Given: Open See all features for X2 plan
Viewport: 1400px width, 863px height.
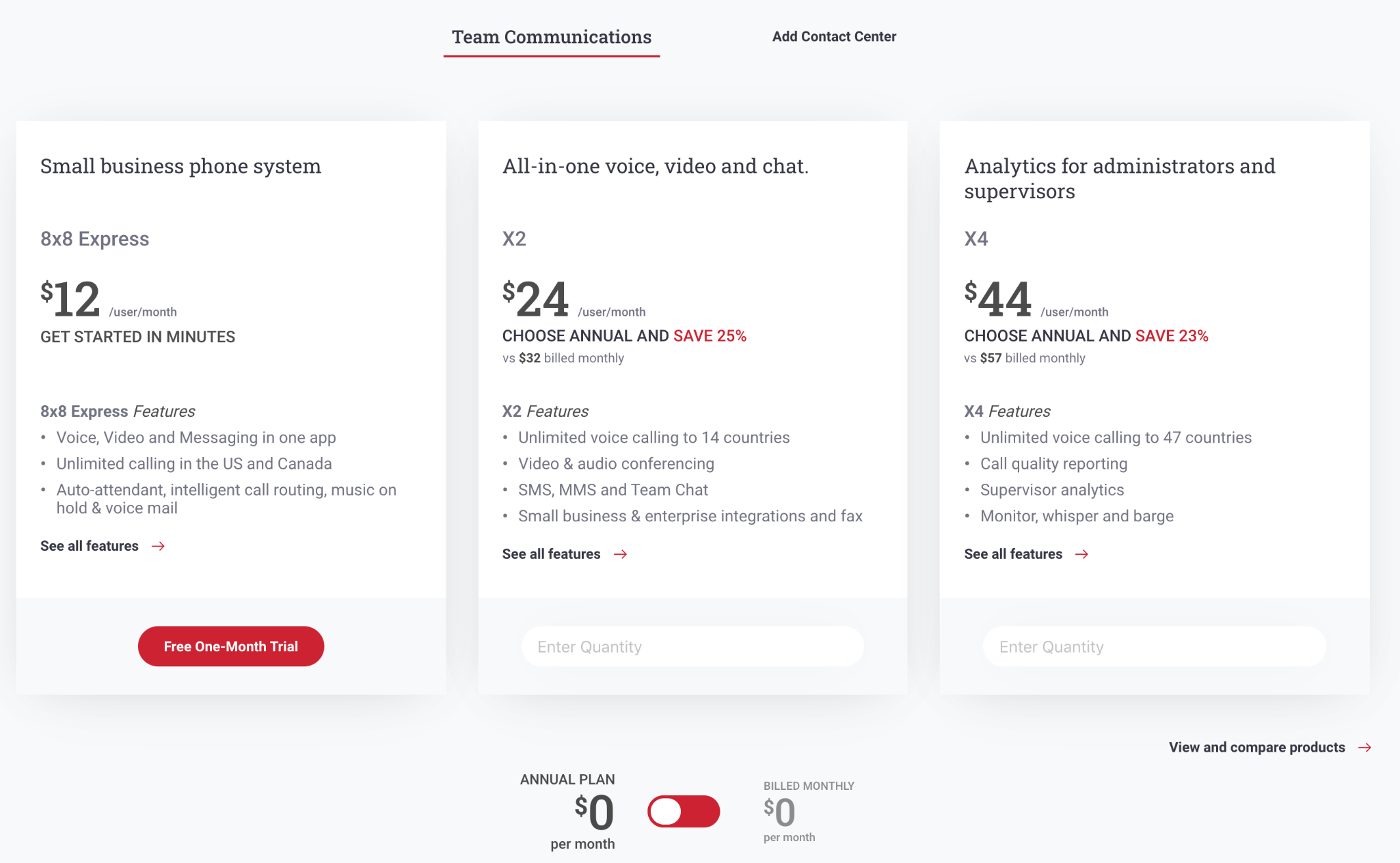Looking at the screenshot, I should coord(551,554).
